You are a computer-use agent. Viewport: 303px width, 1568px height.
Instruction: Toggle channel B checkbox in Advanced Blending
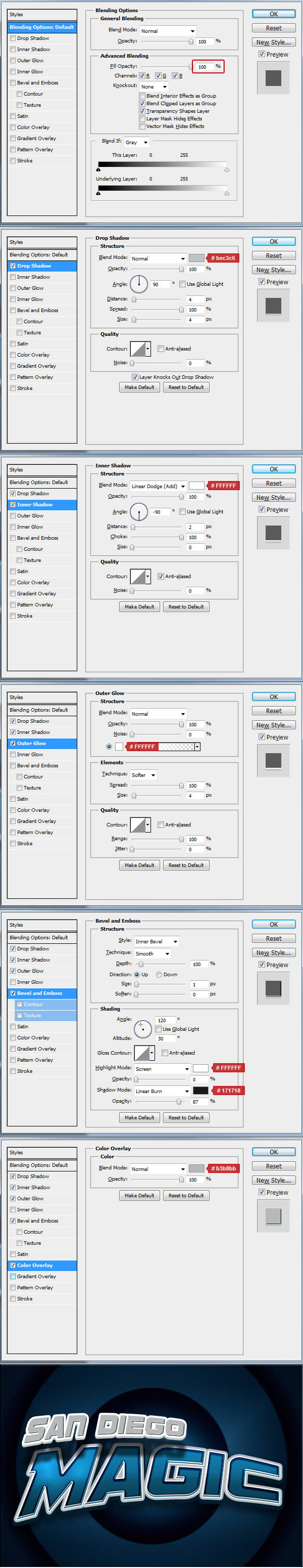click(174, 76)
